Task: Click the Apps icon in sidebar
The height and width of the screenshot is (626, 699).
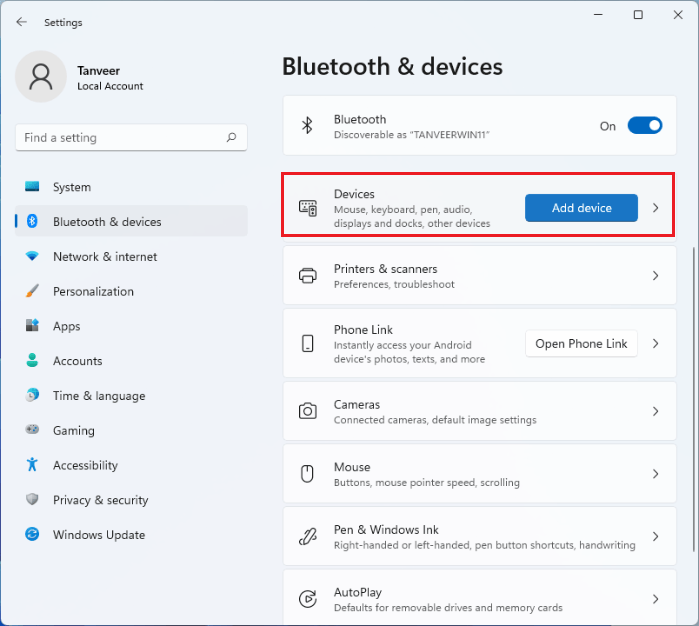Action: (x=32, y=325)
